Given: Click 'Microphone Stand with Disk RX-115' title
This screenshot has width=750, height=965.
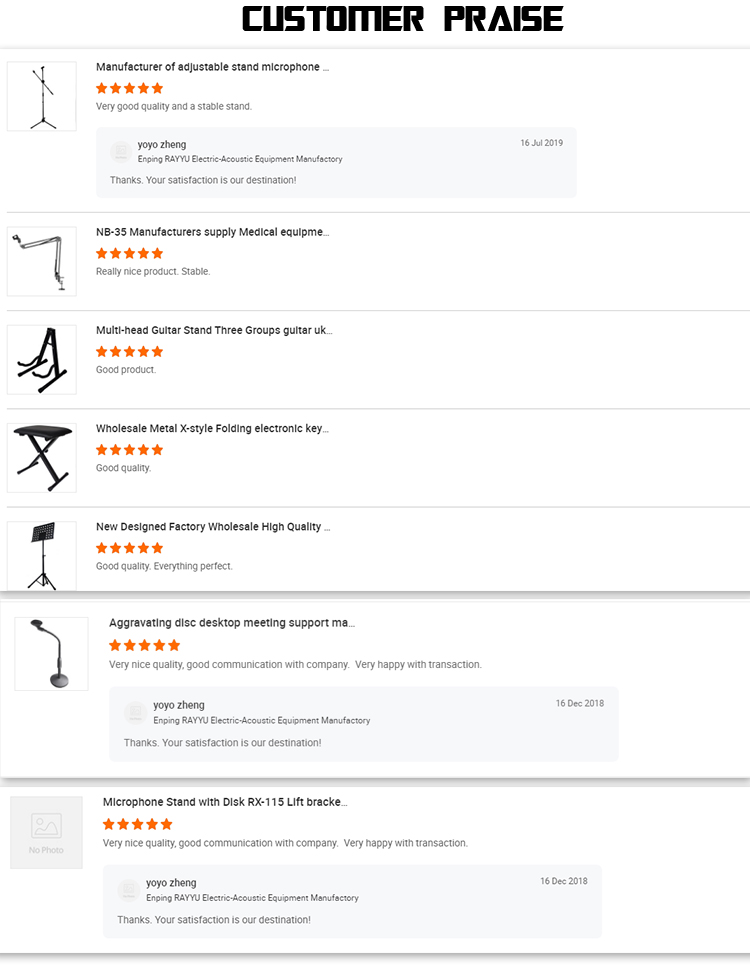Looking at the screenshot, I should [x=225, y=802].
